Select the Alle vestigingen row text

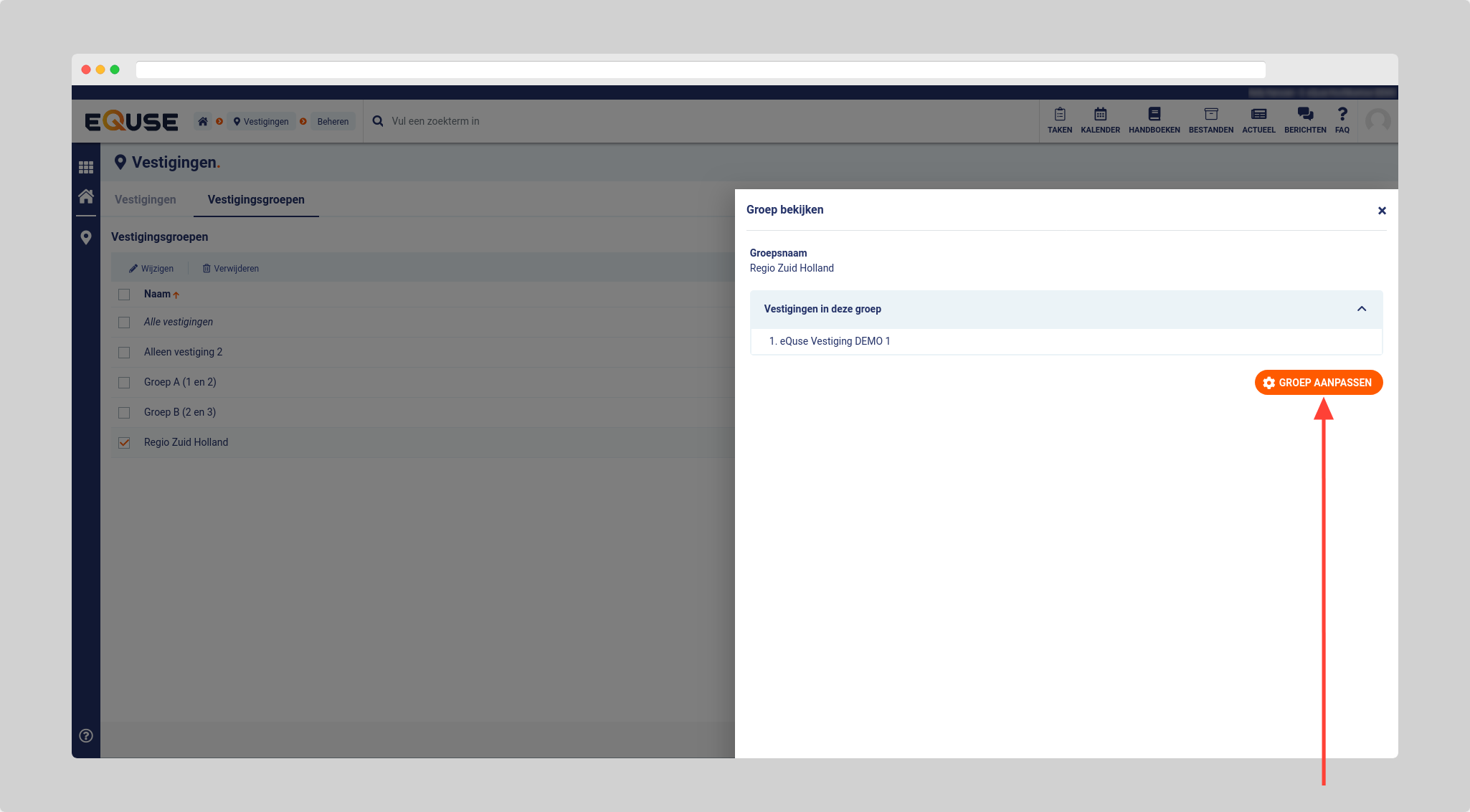point(179,322)
